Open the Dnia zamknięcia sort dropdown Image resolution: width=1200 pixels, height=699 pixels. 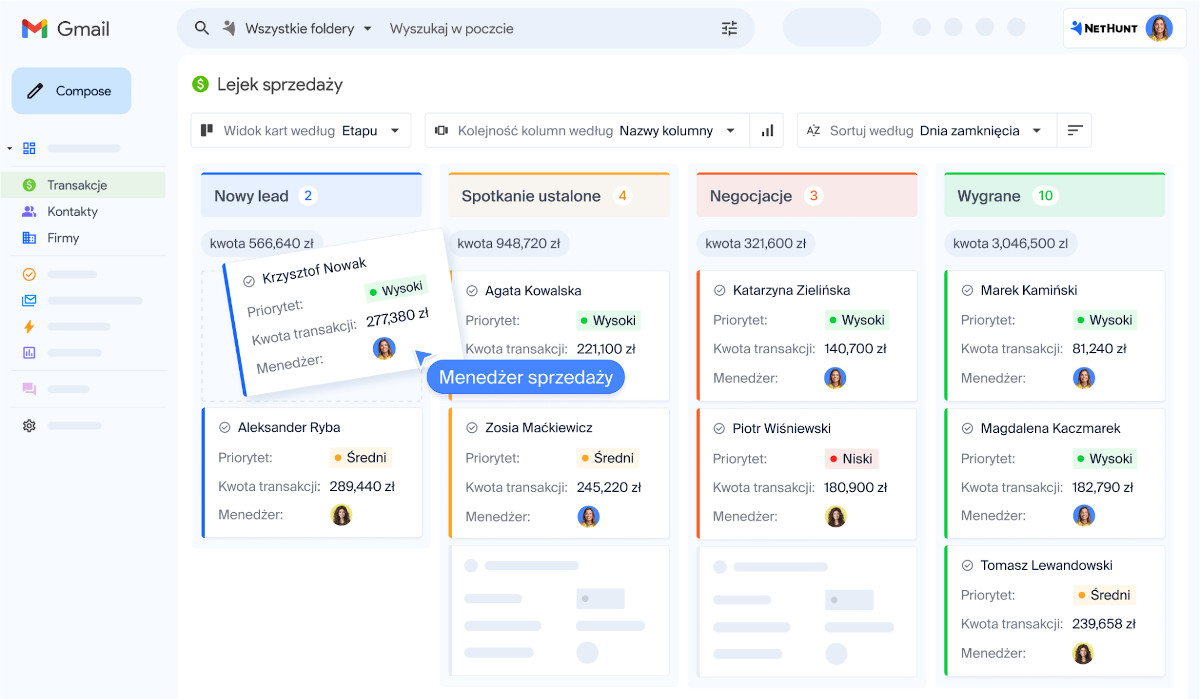click(x=989, y=130)
